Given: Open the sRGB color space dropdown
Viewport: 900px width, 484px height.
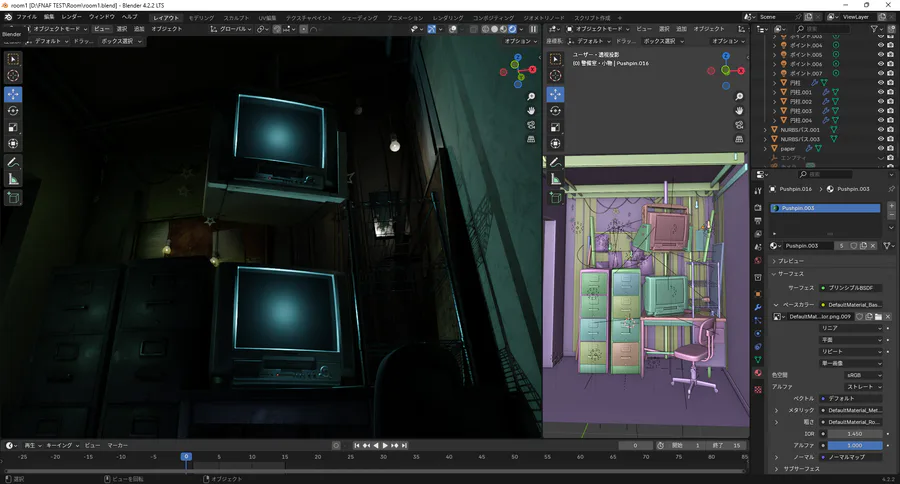Looking at the screenshot, I should click(863, 375).
